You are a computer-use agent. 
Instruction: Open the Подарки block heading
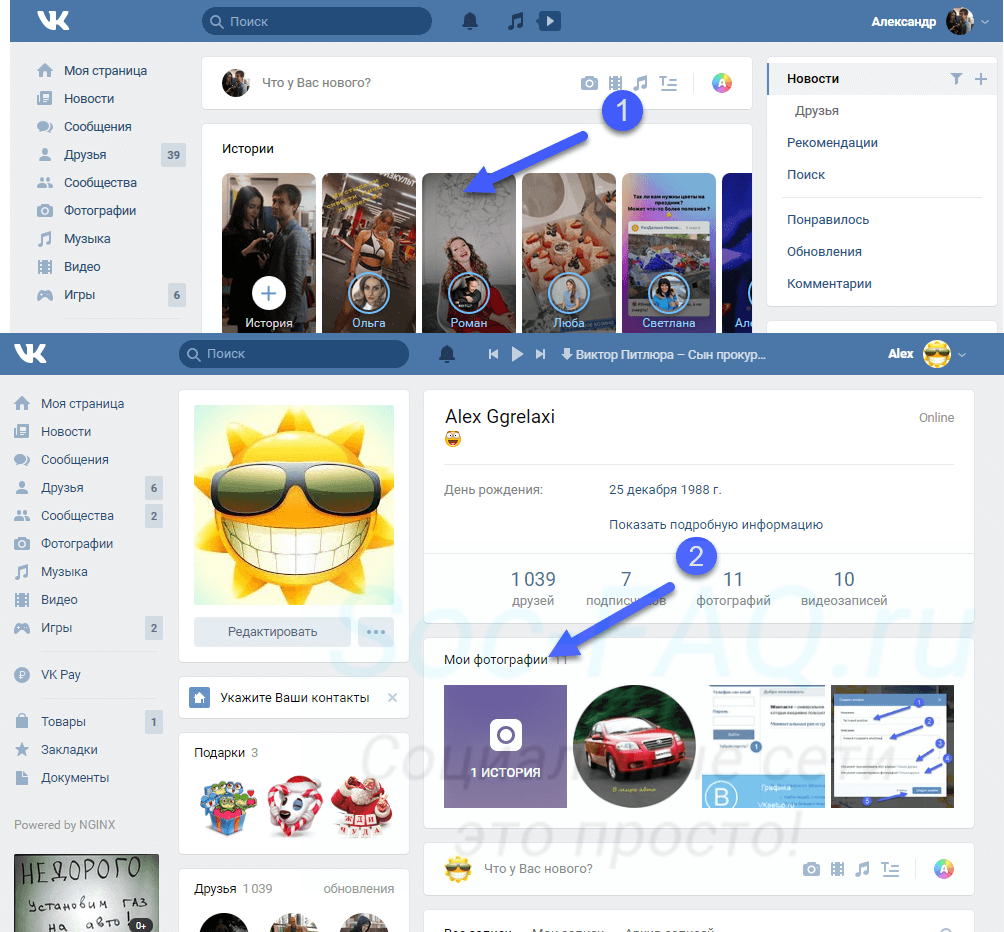[219, 753]
